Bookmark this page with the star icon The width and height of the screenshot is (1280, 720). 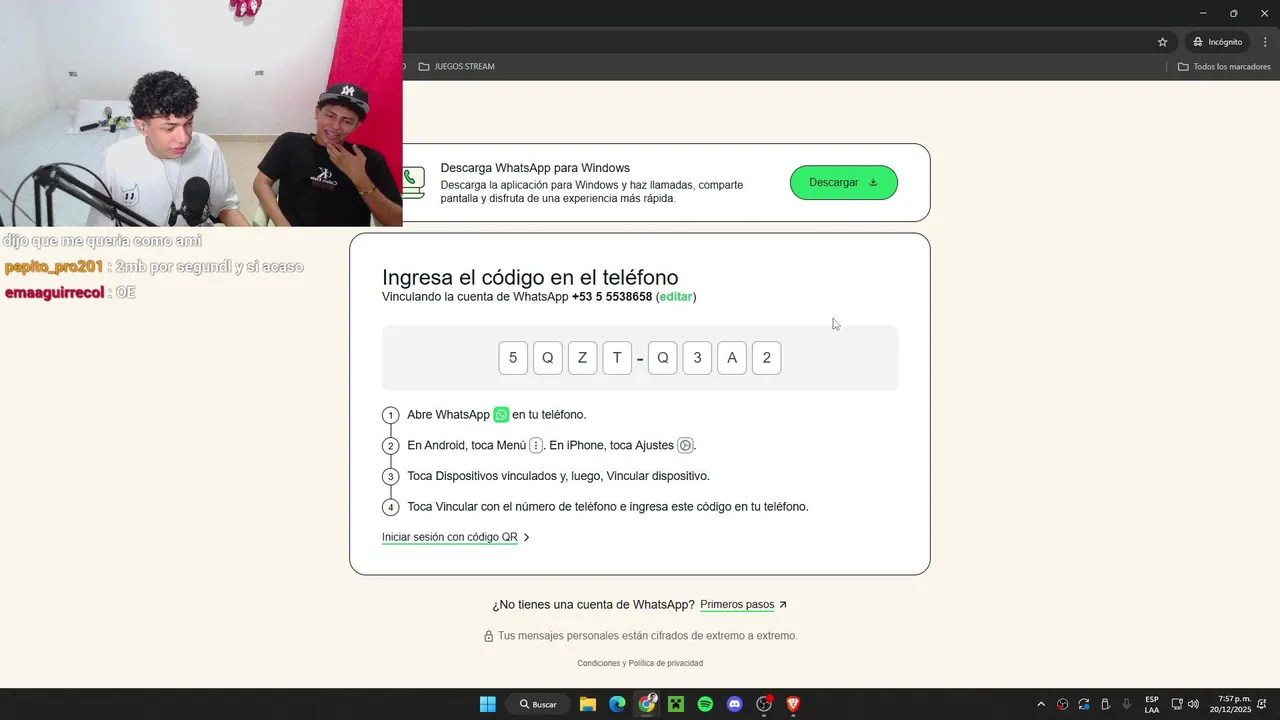pos(1162,42)
